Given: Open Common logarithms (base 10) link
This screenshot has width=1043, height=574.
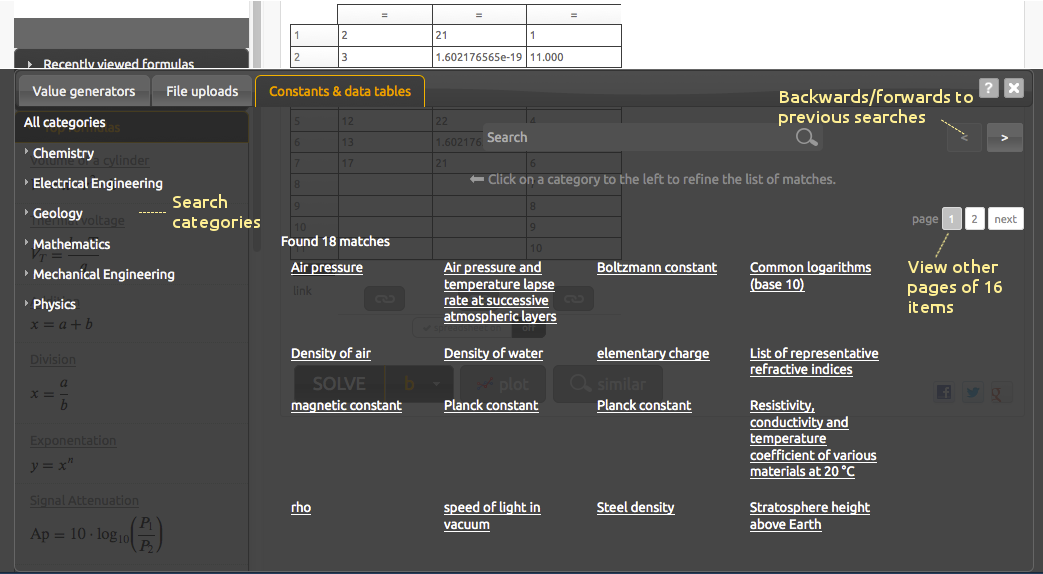Looking at the screenshot, I should (810, 276).
